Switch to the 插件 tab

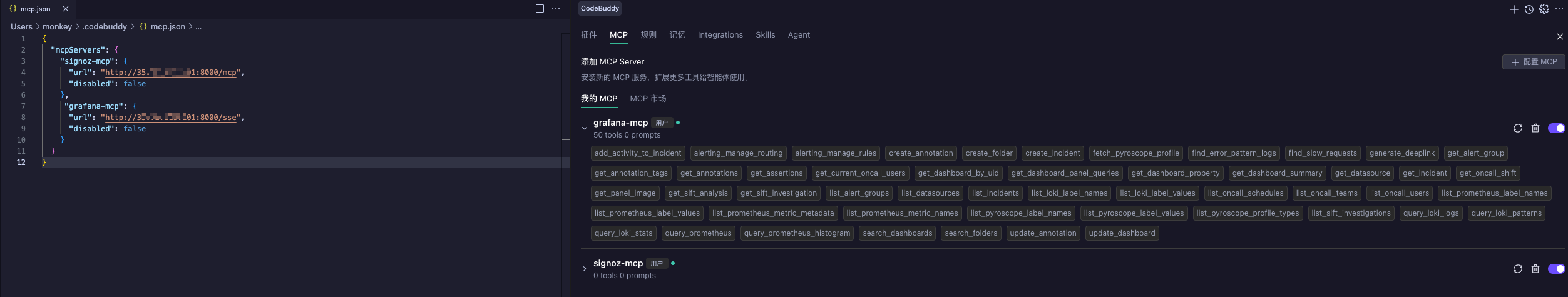pos(589,35)
